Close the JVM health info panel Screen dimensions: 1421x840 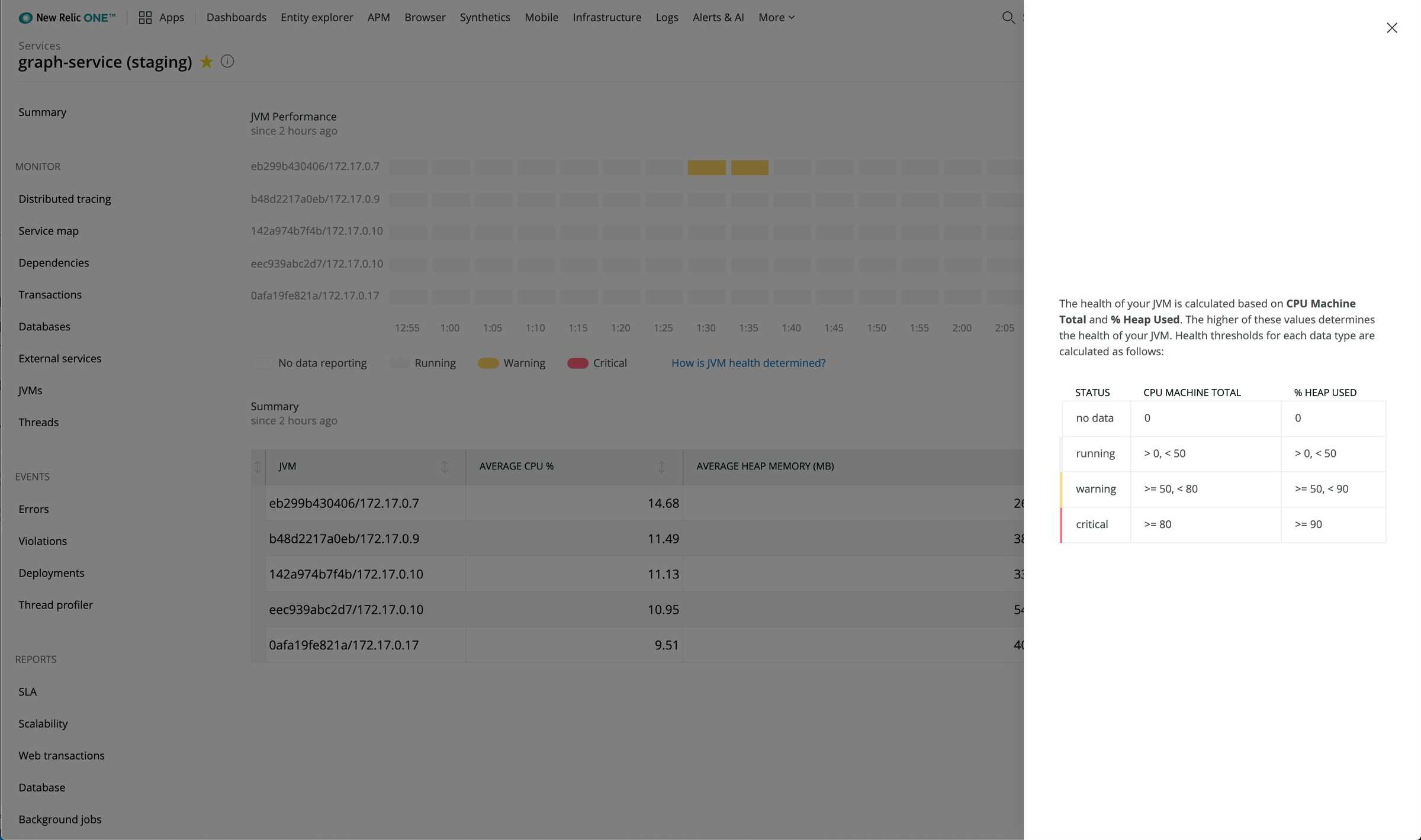click(x=1391, y=28)
